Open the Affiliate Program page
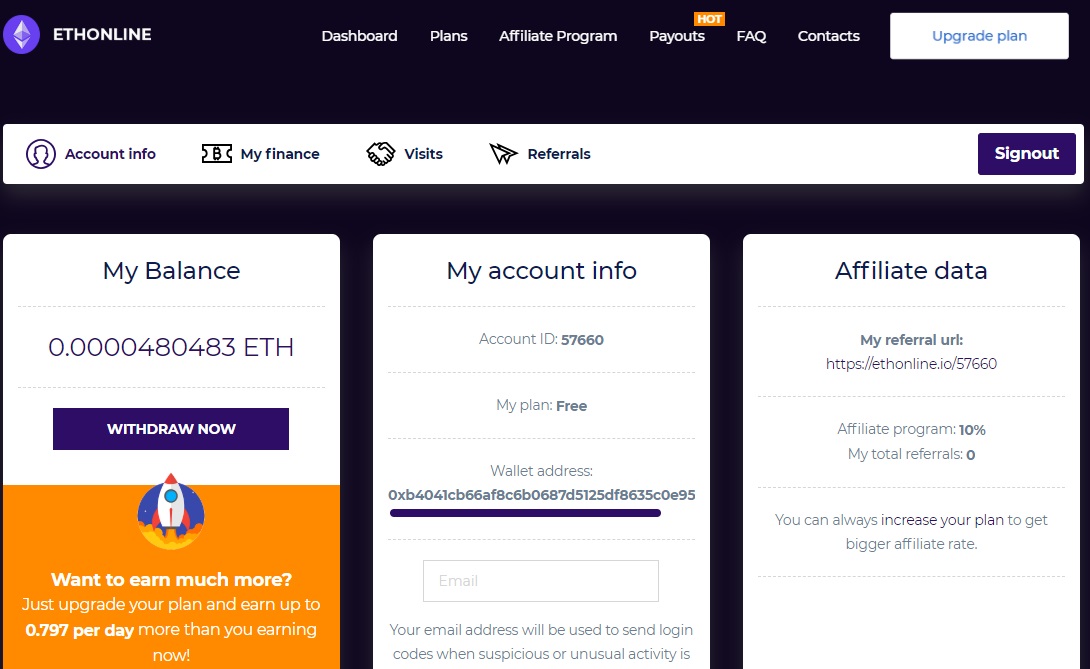This screenshot has width=1090, height=669. point(558,36)
